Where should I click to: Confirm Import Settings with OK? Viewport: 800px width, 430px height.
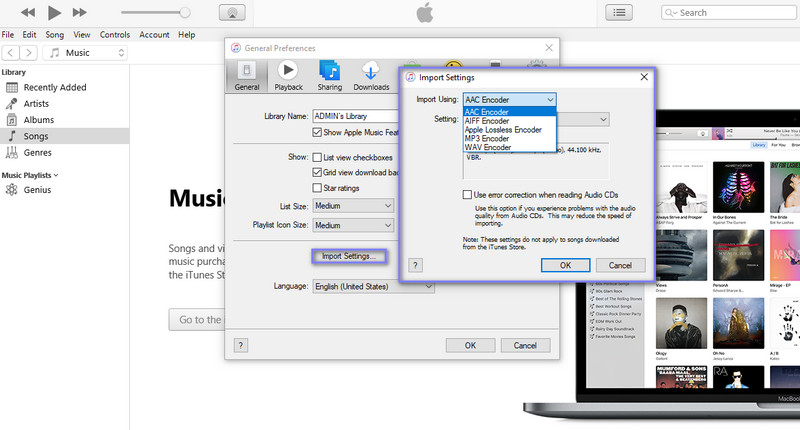565,265
